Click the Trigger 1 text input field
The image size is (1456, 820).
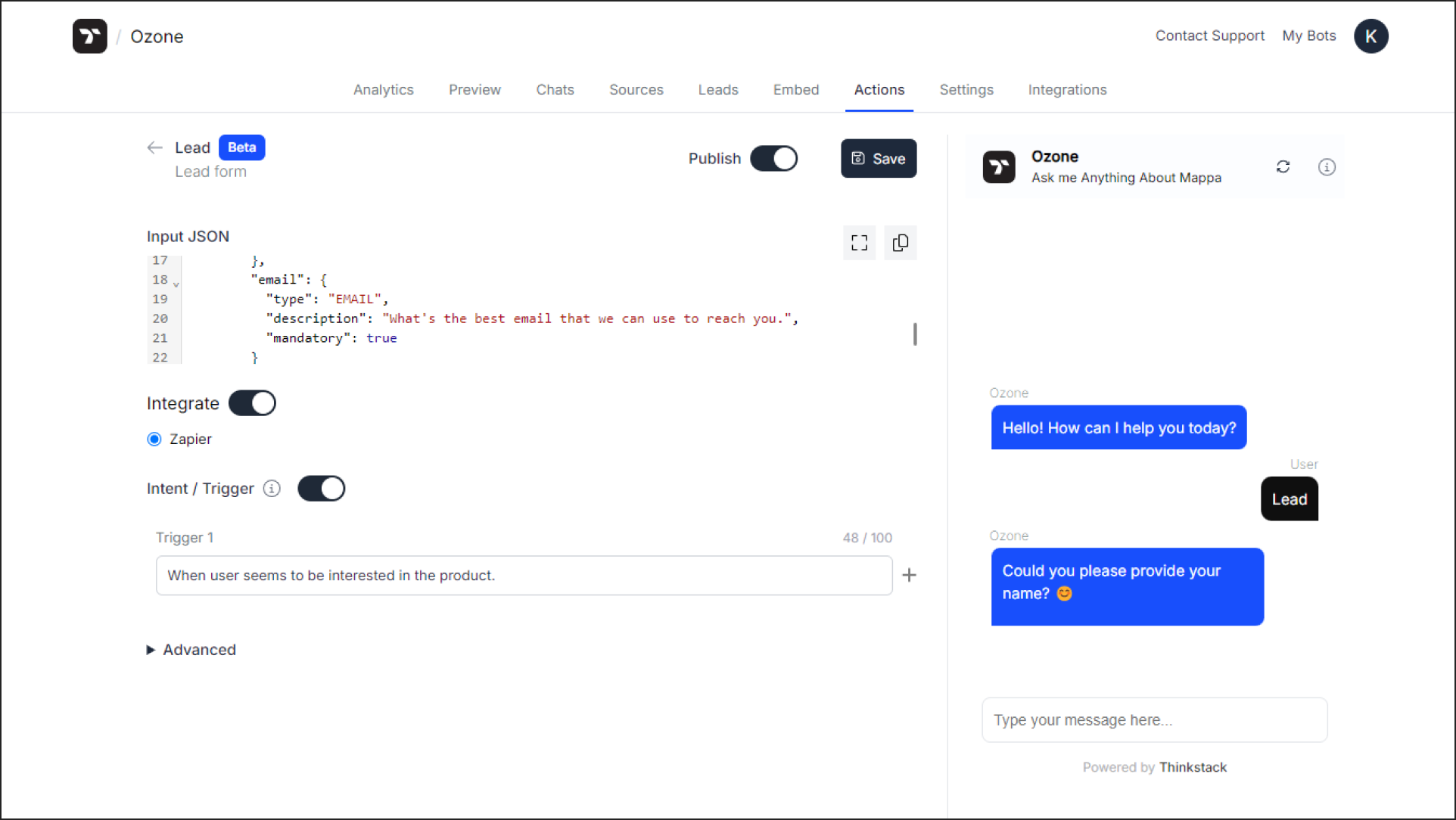[x=523, y=575]
